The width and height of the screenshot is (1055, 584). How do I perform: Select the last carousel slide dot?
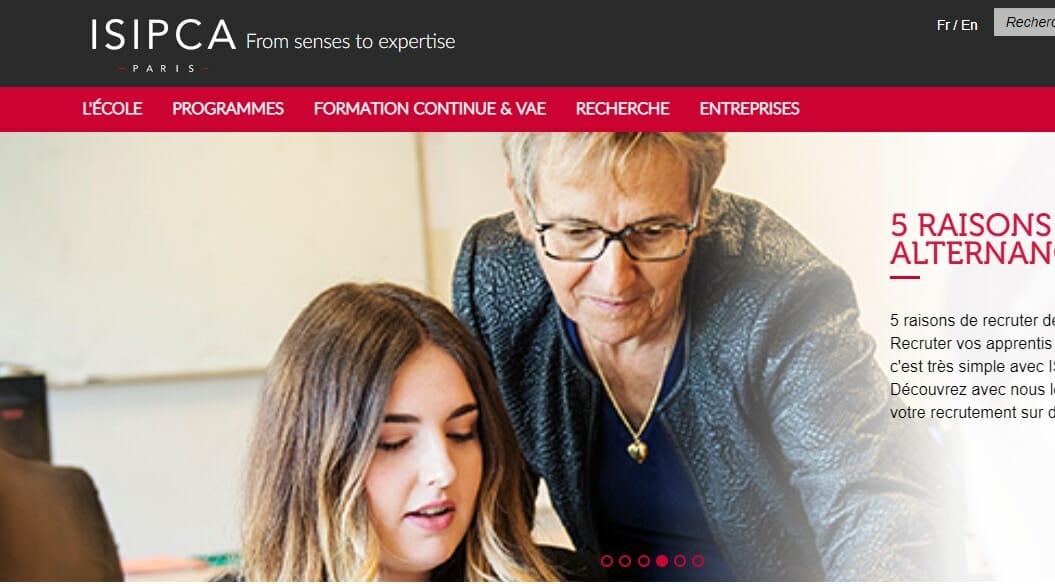[x=698, y=560]
